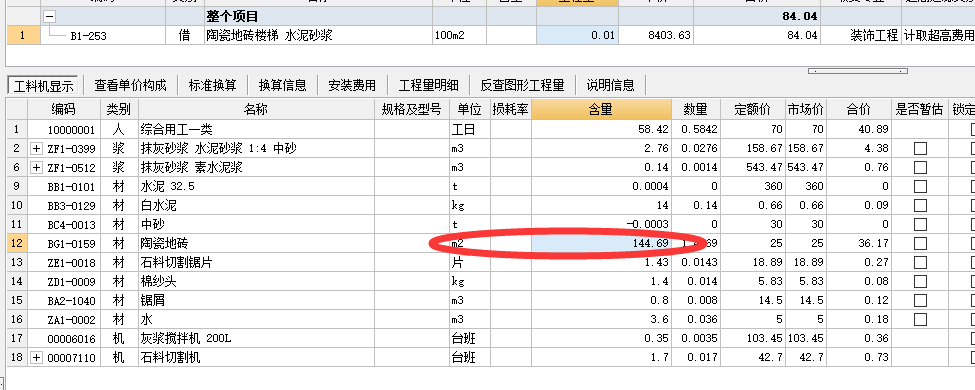Viewport: 975px width, 390px height.
Task: Click the 定额价 column header
Action: [x=752, y=110]
